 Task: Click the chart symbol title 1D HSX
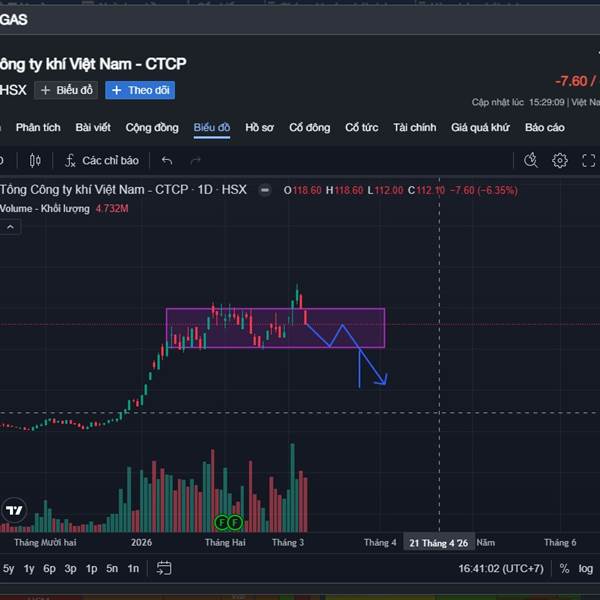click(123, 190)
